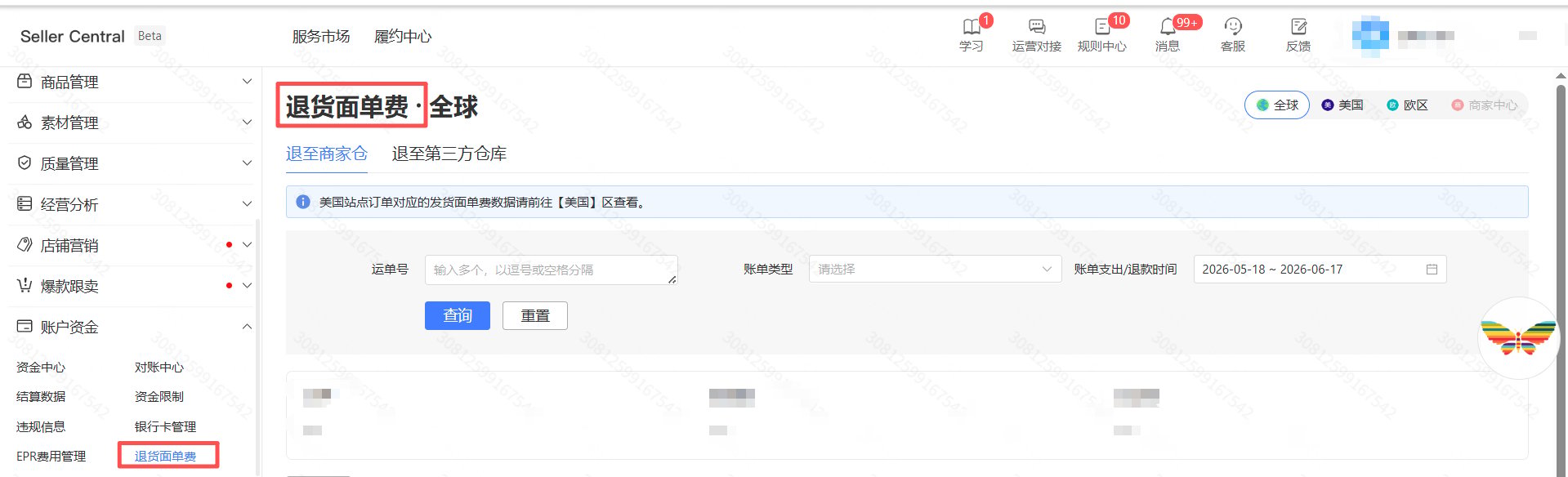Screen dimensions: 1568x477
Task: Open 结算数据 submenu item
Action: click(x=41, y=397)
